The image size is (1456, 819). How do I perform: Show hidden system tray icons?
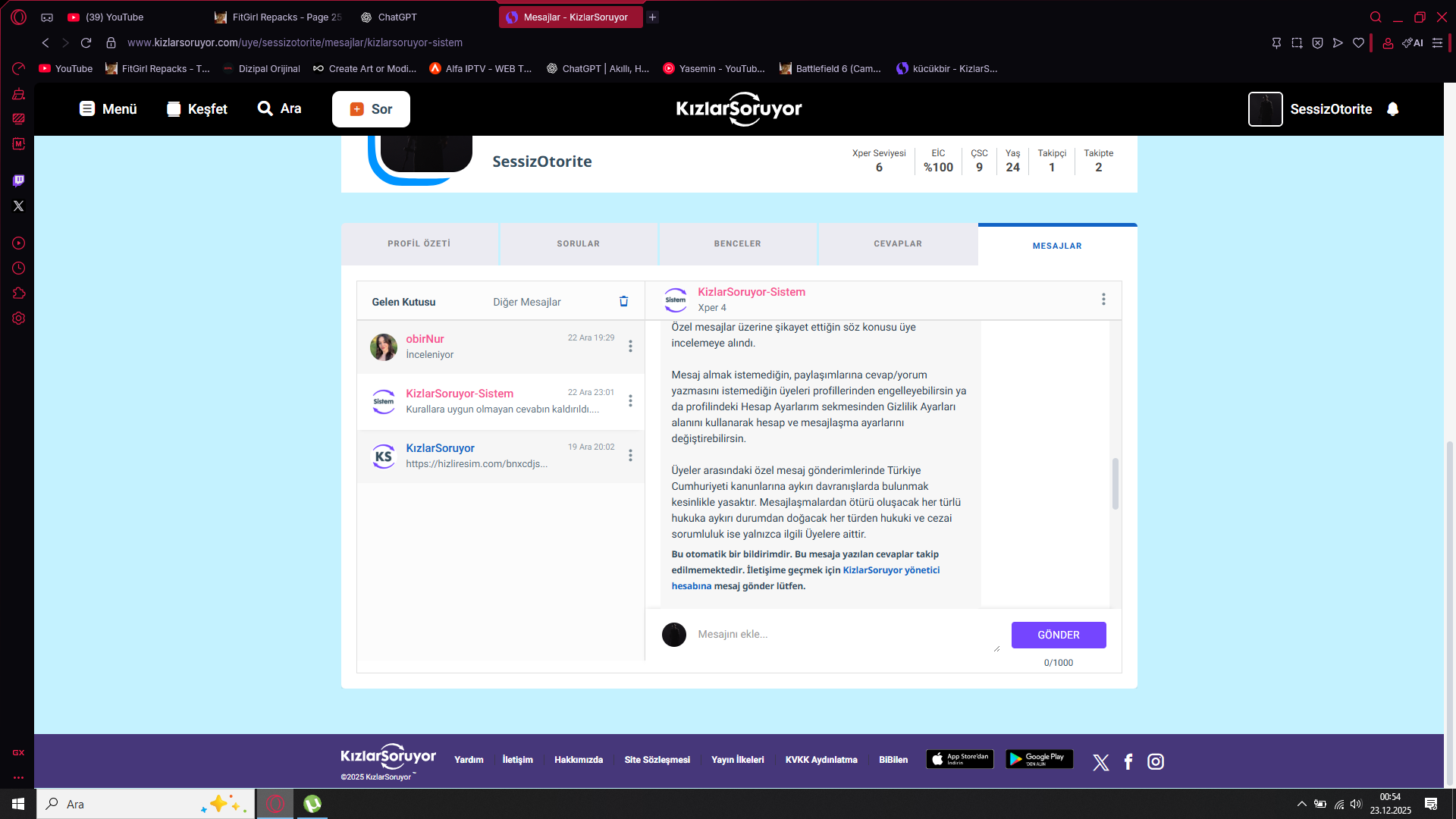click(x=1302, y=804)
